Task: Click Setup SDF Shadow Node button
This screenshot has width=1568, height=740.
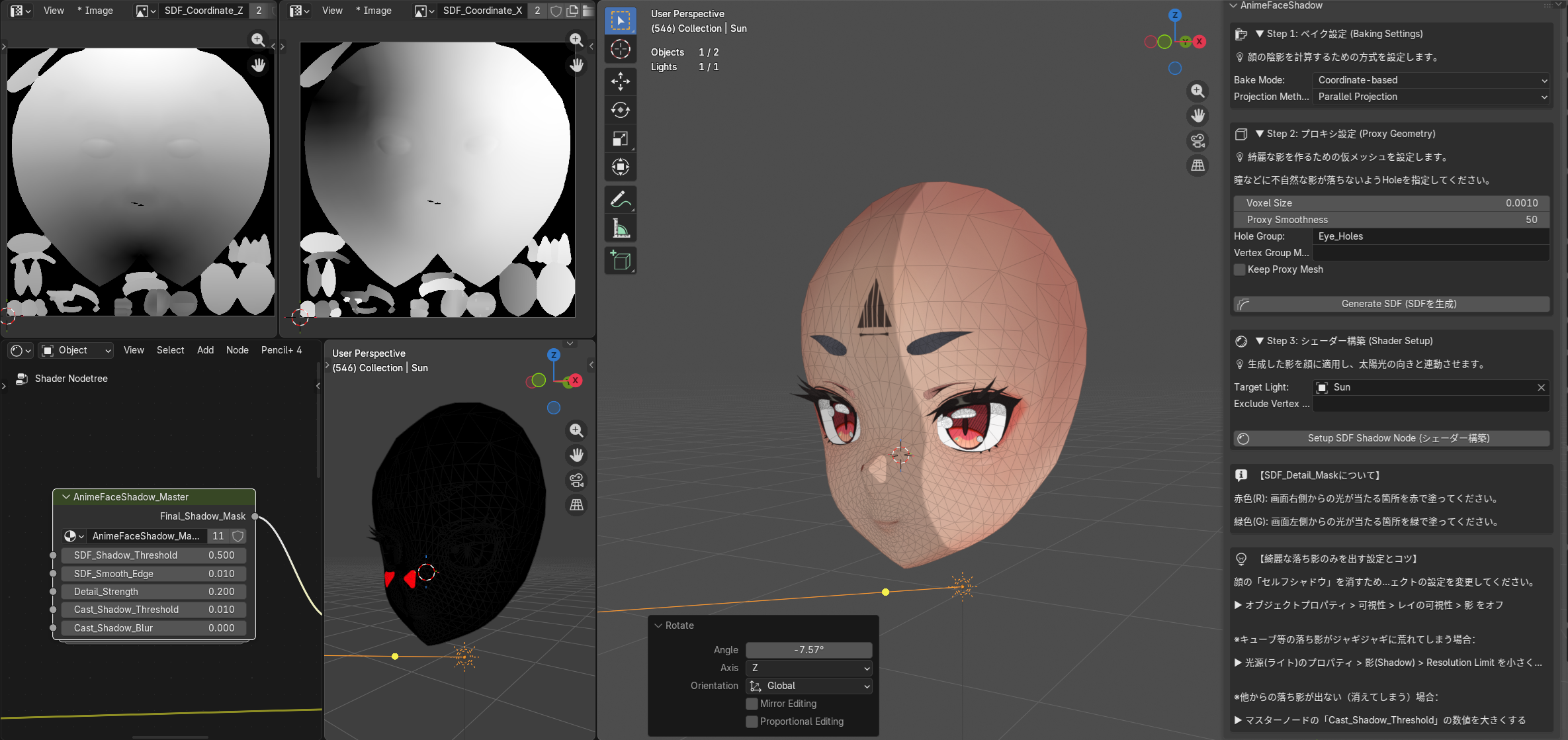Action: (1392, 438)
